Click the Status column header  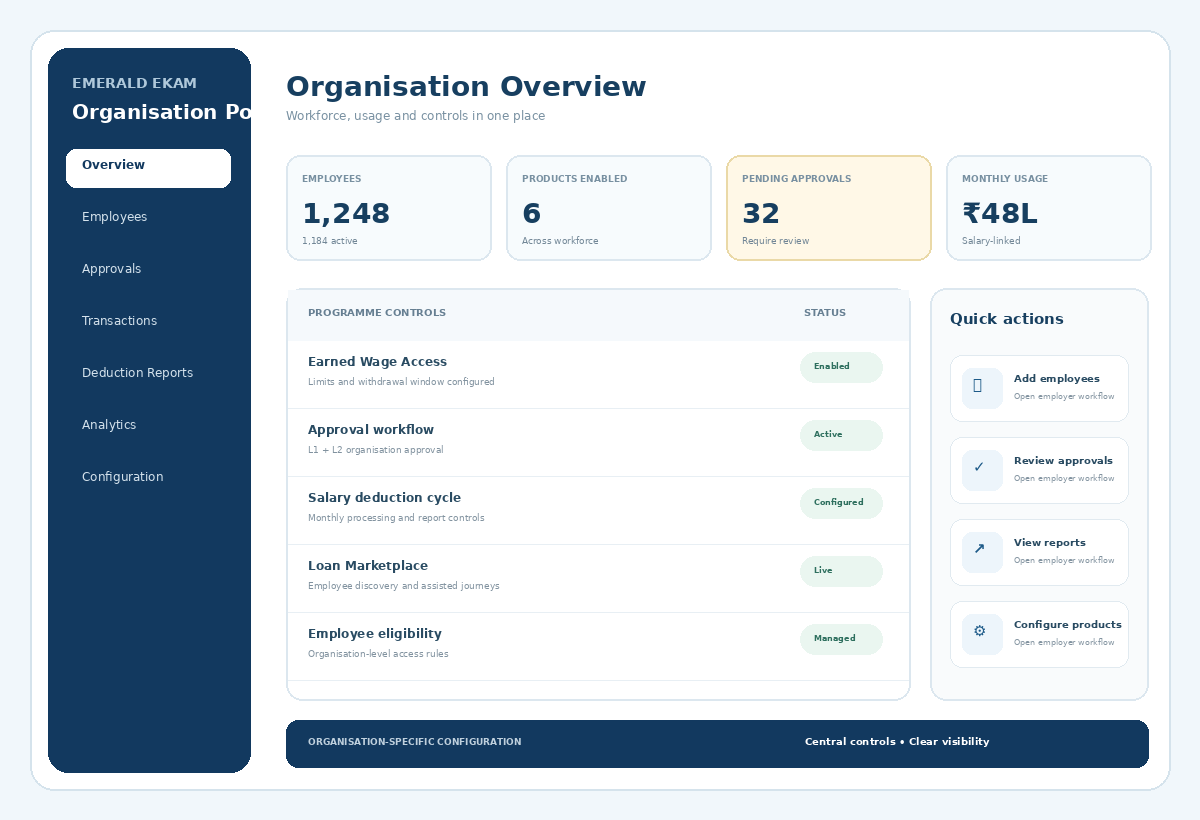coord(825,313)
